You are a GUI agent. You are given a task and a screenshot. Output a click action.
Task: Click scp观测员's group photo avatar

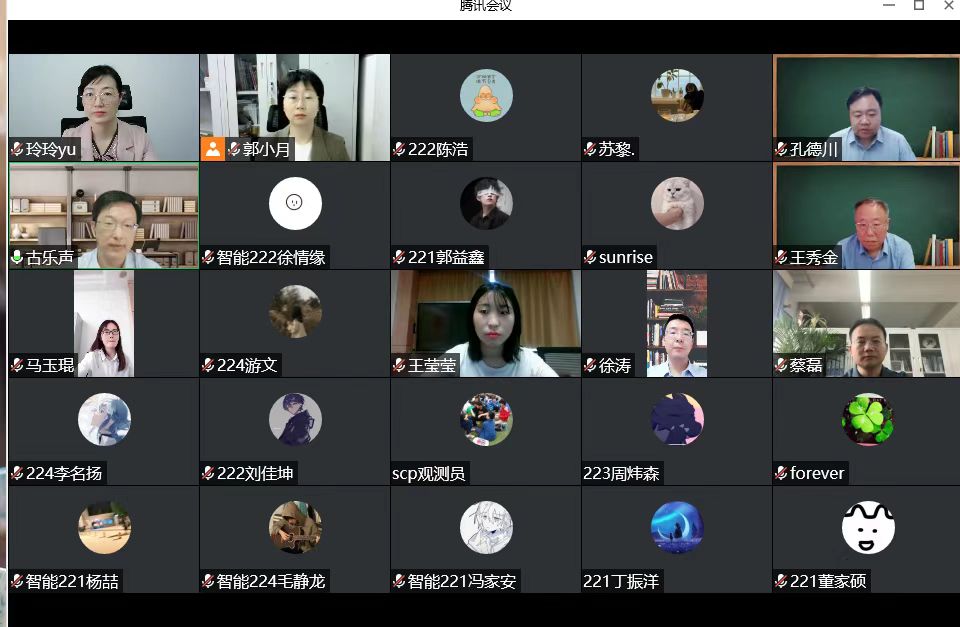point(486,419)
